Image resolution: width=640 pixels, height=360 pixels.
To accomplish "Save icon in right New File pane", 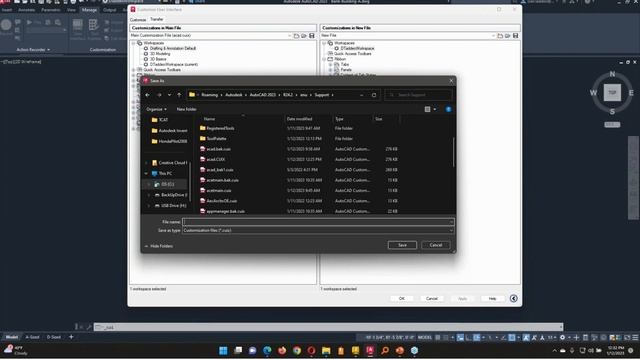I will coord(515,36).
